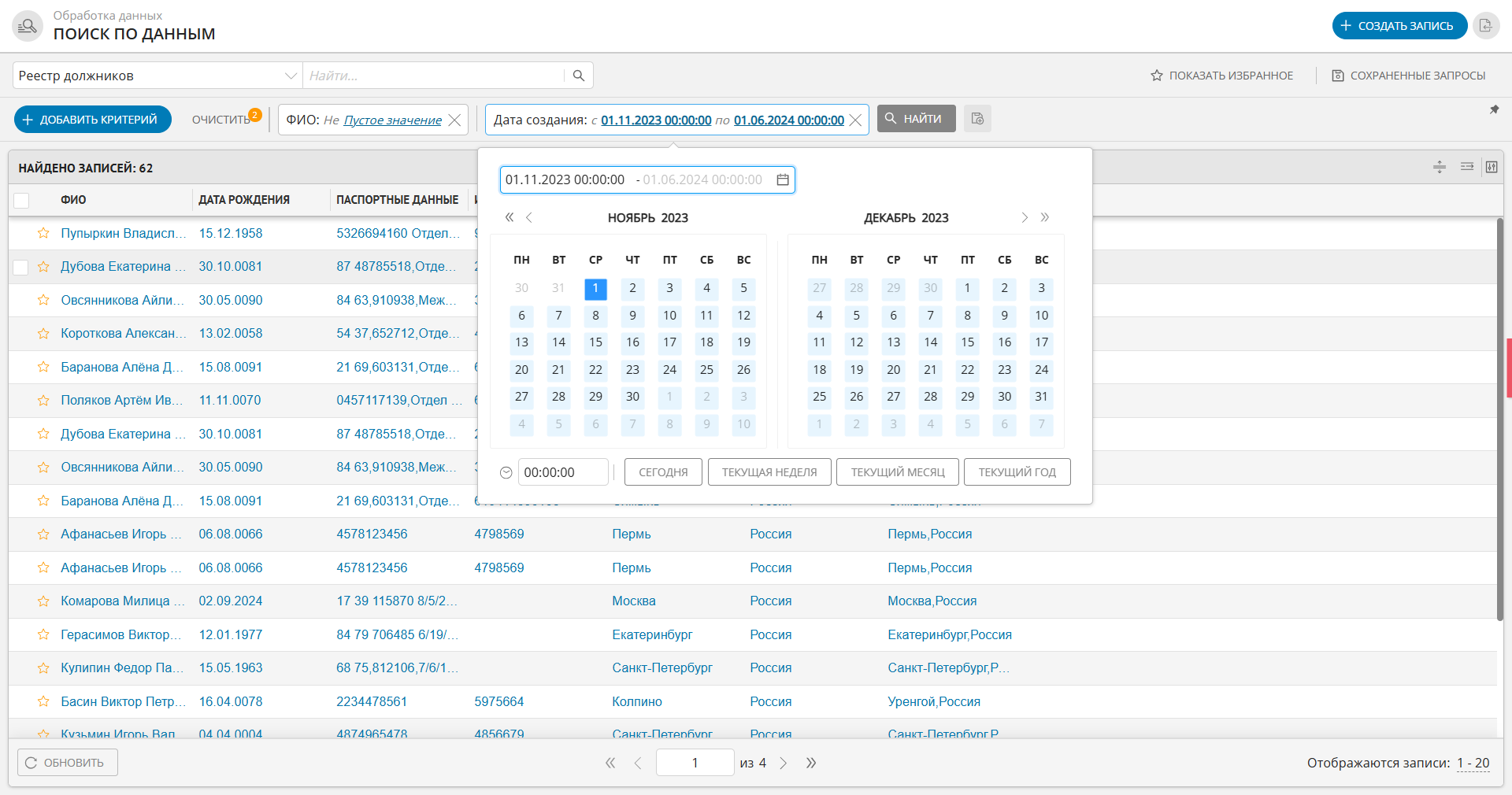Click the pin icon on criteria panel

(x=1494, y=110)
